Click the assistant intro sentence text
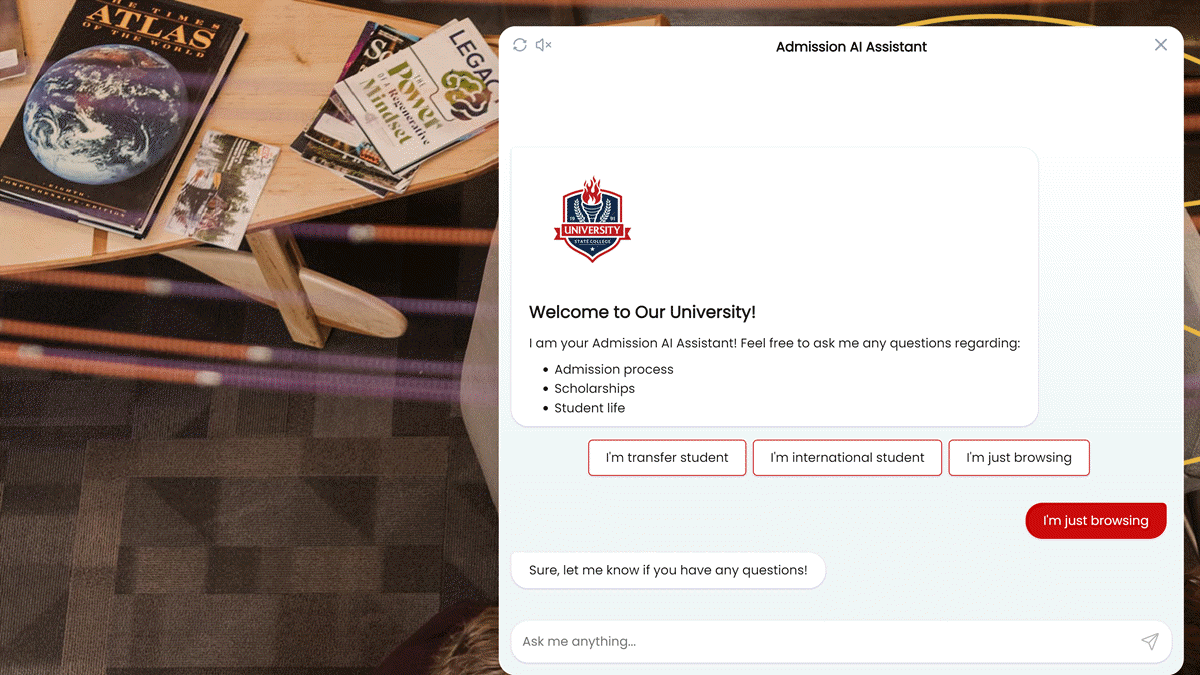This screenshot has width=1200, height=675. click(774, 343)
